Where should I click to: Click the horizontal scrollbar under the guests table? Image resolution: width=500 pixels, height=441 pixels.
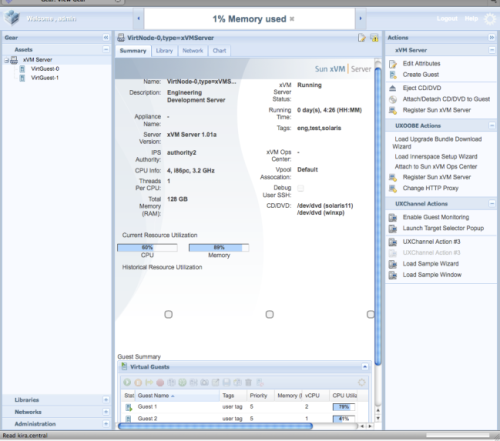click(215, 426)
